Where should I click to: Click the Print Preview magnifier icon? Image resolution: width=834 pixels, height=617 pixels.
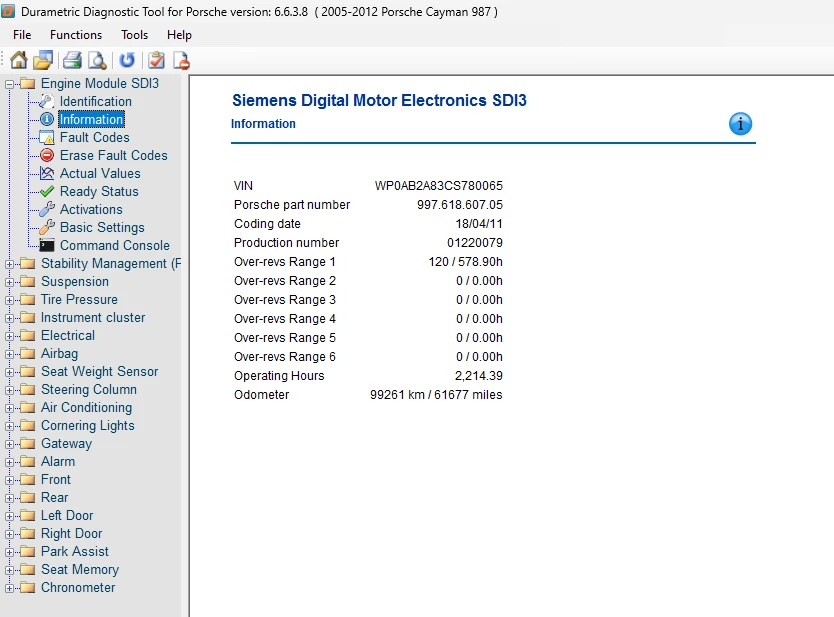pos(97,60)
